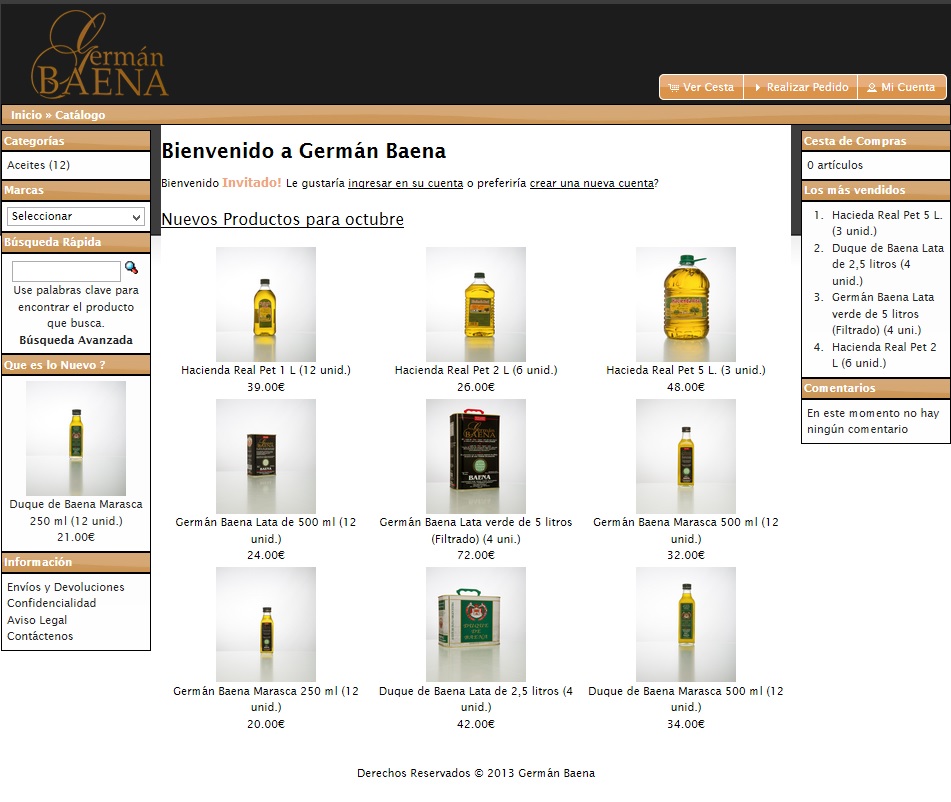Click the Que es lo Nuevo ? heading
The width and height of the screenshot is (951, 802).
point(55,365)
